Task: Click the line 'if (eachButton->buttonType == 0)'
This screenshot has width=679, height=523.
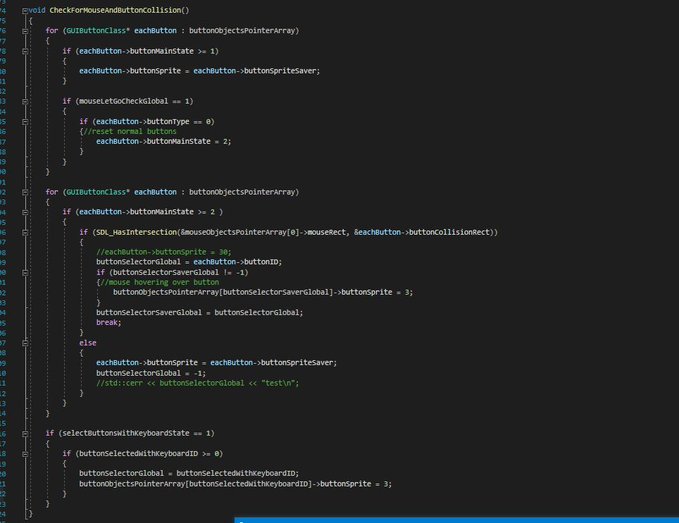Action: click(x=147, y=122)
